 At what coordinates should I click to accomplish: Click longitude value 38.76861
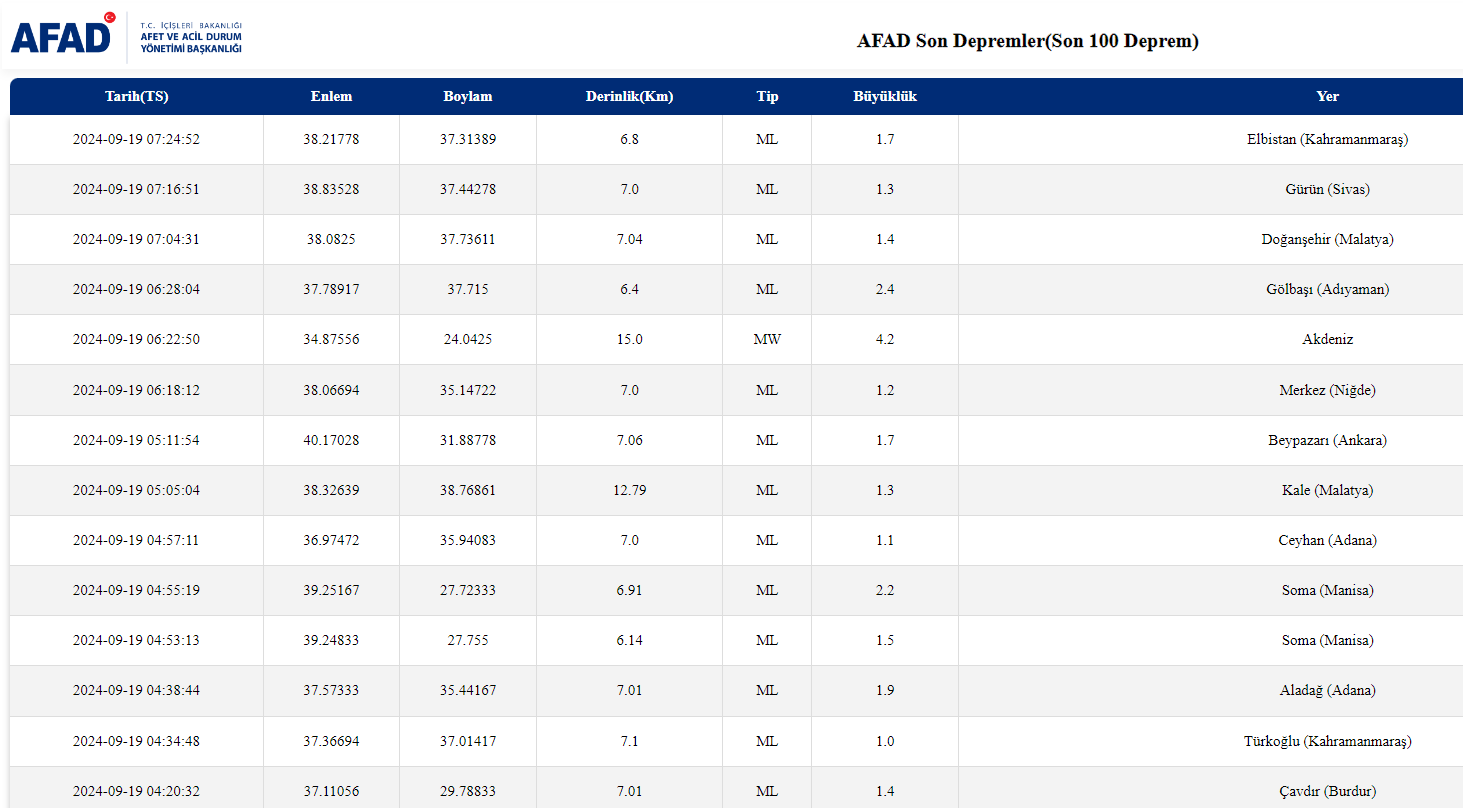point(468,491)
